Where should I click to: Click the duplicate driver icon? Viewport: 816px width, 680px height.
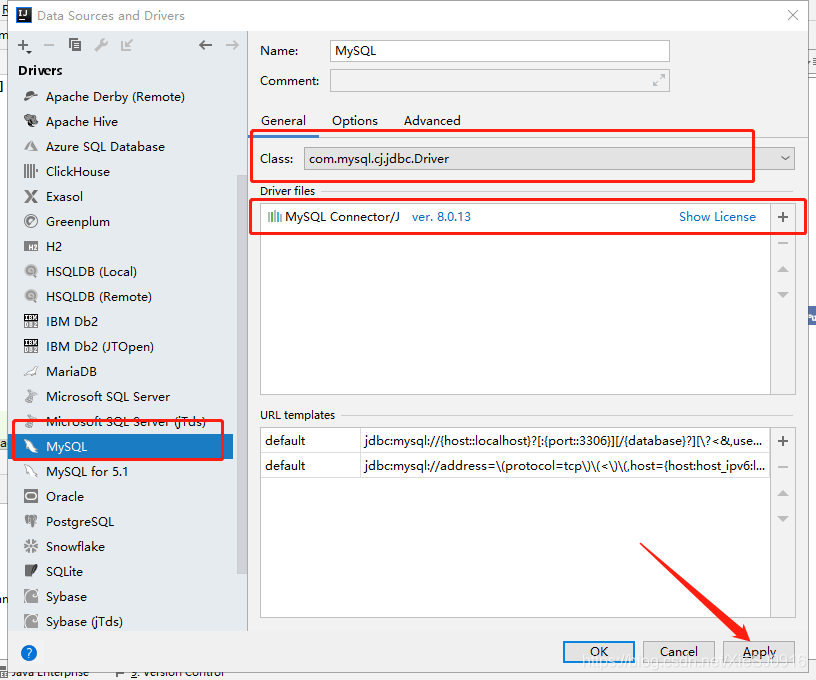(x=75, y=45)
